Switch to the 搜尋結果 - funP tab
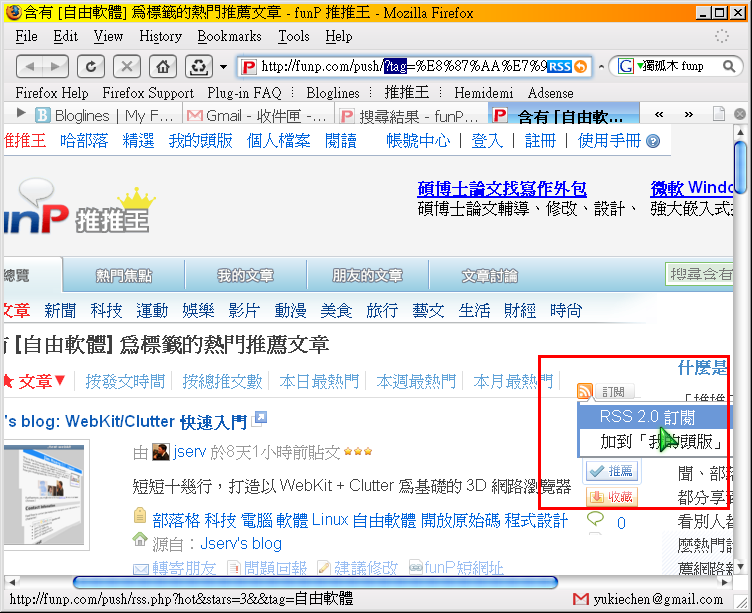752x613 pixels. coord(410,116)
